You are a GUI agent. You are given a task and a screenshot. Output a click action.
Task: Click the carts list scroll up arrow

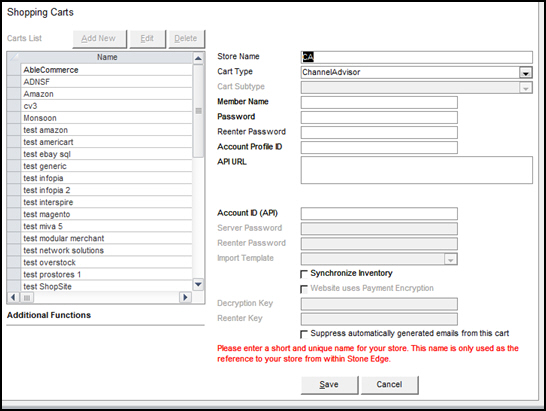[198, 58]
